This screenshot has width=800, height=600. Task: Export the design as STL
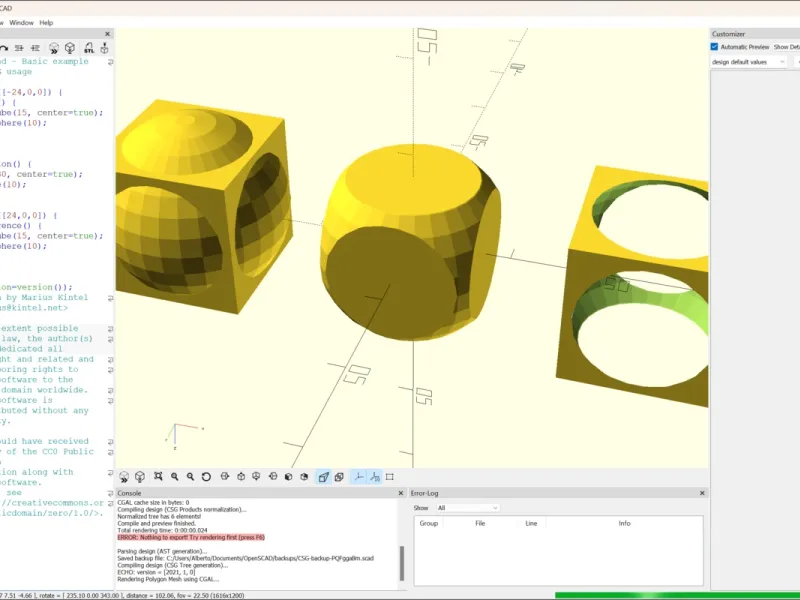[89, 48]
